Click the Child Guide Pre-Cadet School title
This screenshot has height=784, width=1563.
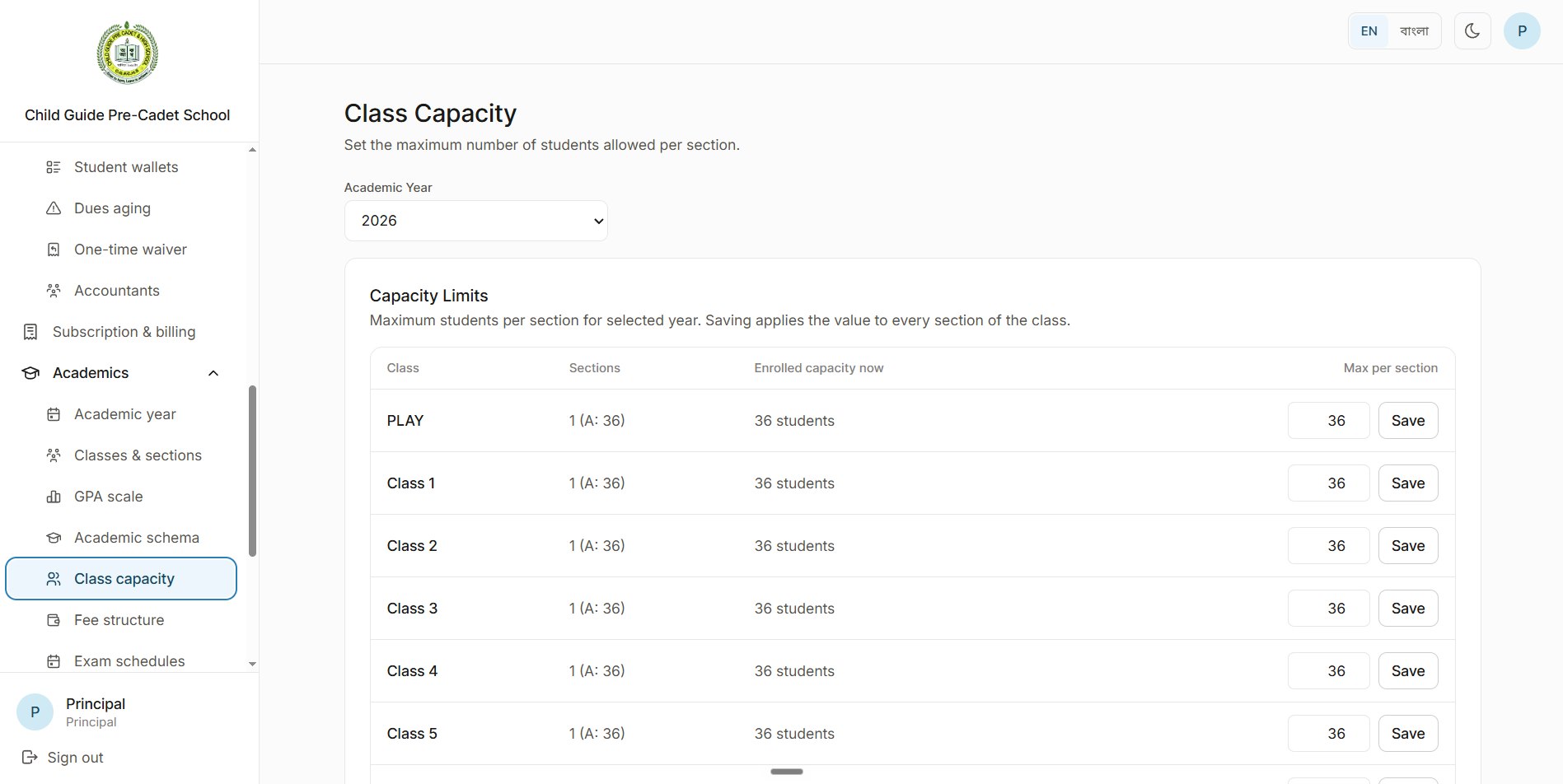[127, 115]
